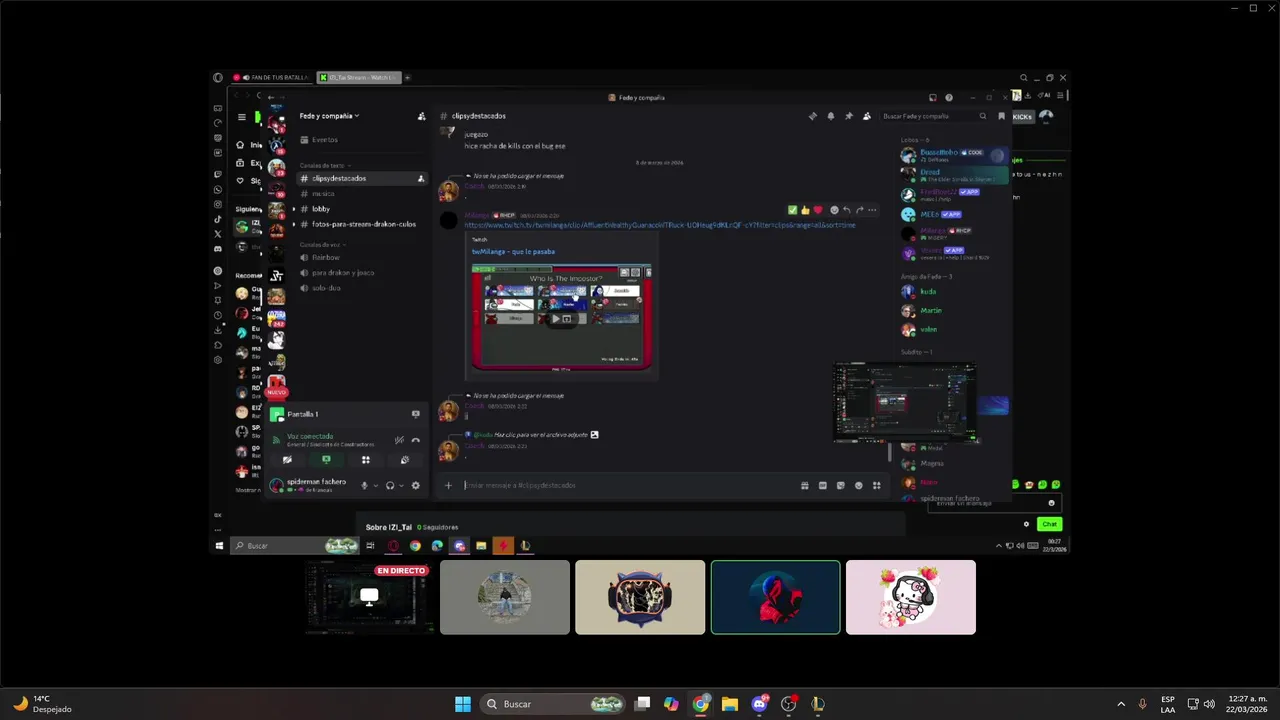Click the forward arrow on the message
The width and height of the screenshot is (1280, 720).
point(860,210)
